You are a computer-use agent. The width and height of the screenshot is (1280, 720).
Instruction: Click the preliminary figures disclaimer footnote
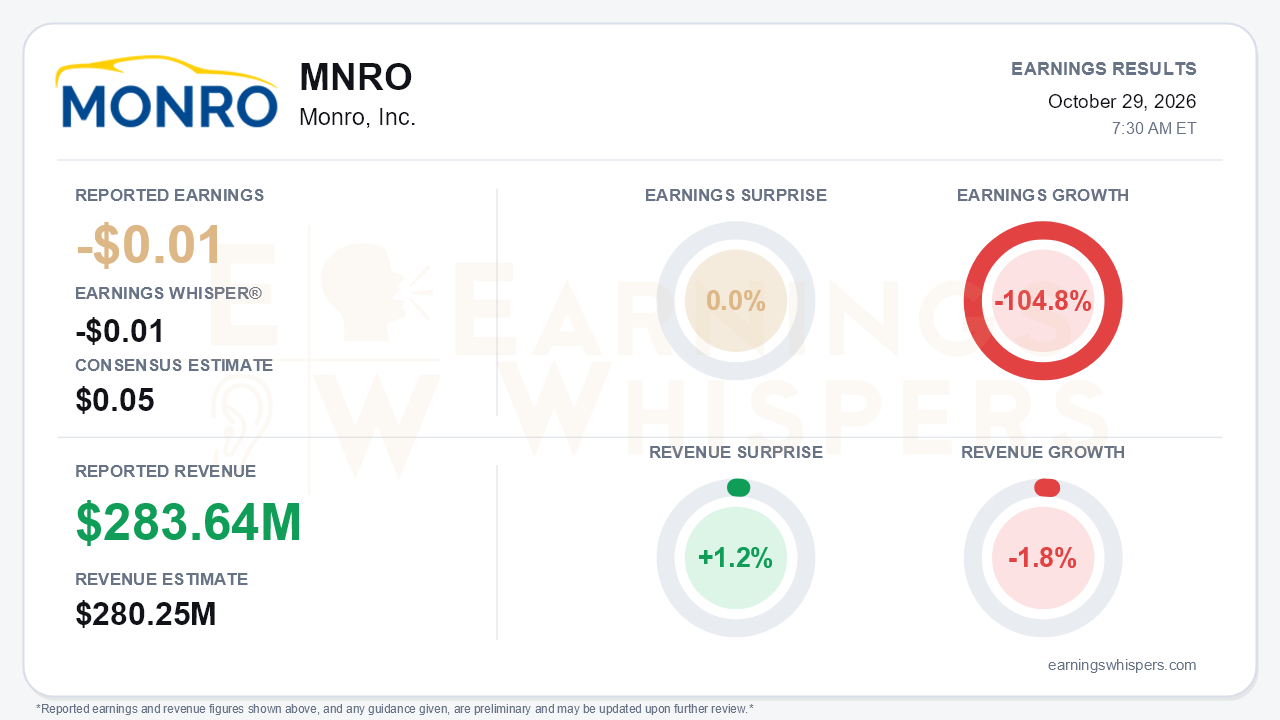click(395, 709)
